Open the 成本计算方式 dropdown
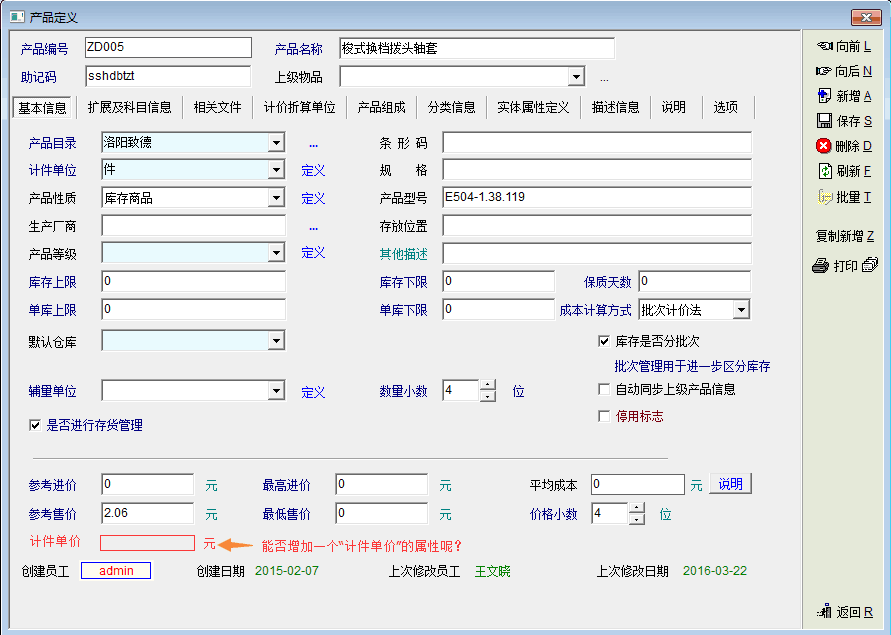This screenshot has width=891, height=635. point(740,310)
